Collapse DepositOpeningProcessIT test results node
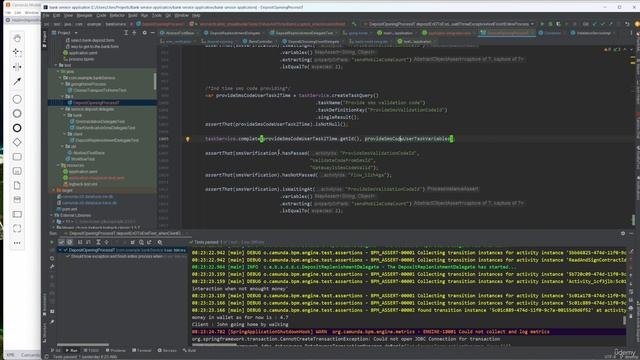Viewport: 640px width, 360px height. [60, 250]
